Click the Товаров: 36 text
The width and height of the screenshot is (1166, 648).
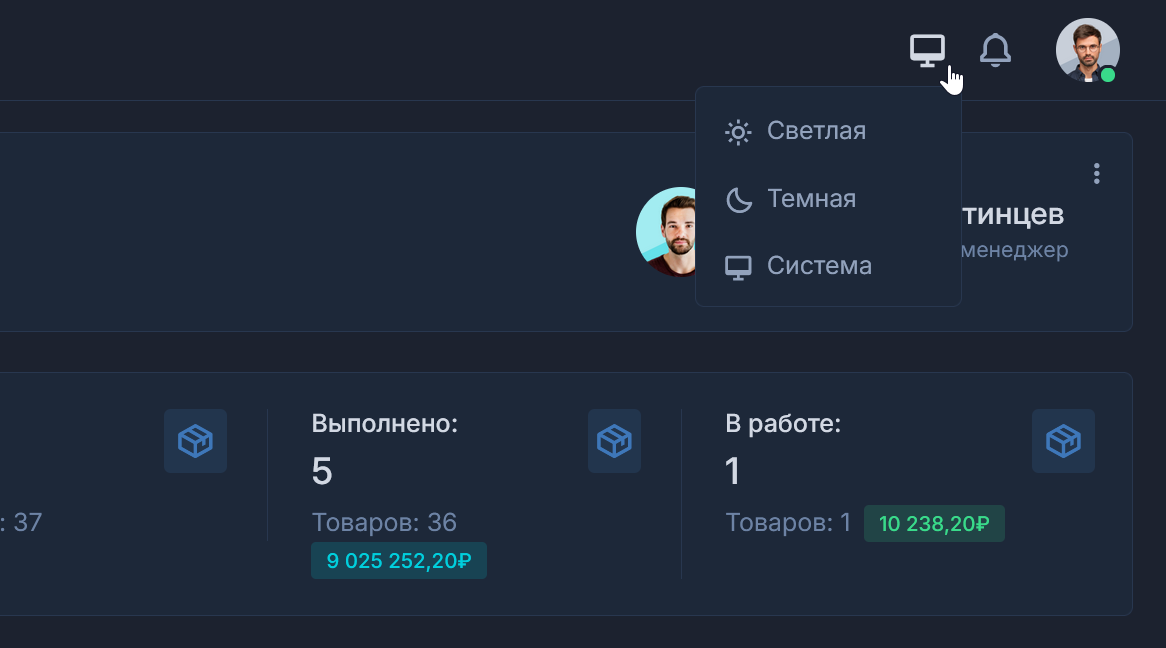coord(384,522)
